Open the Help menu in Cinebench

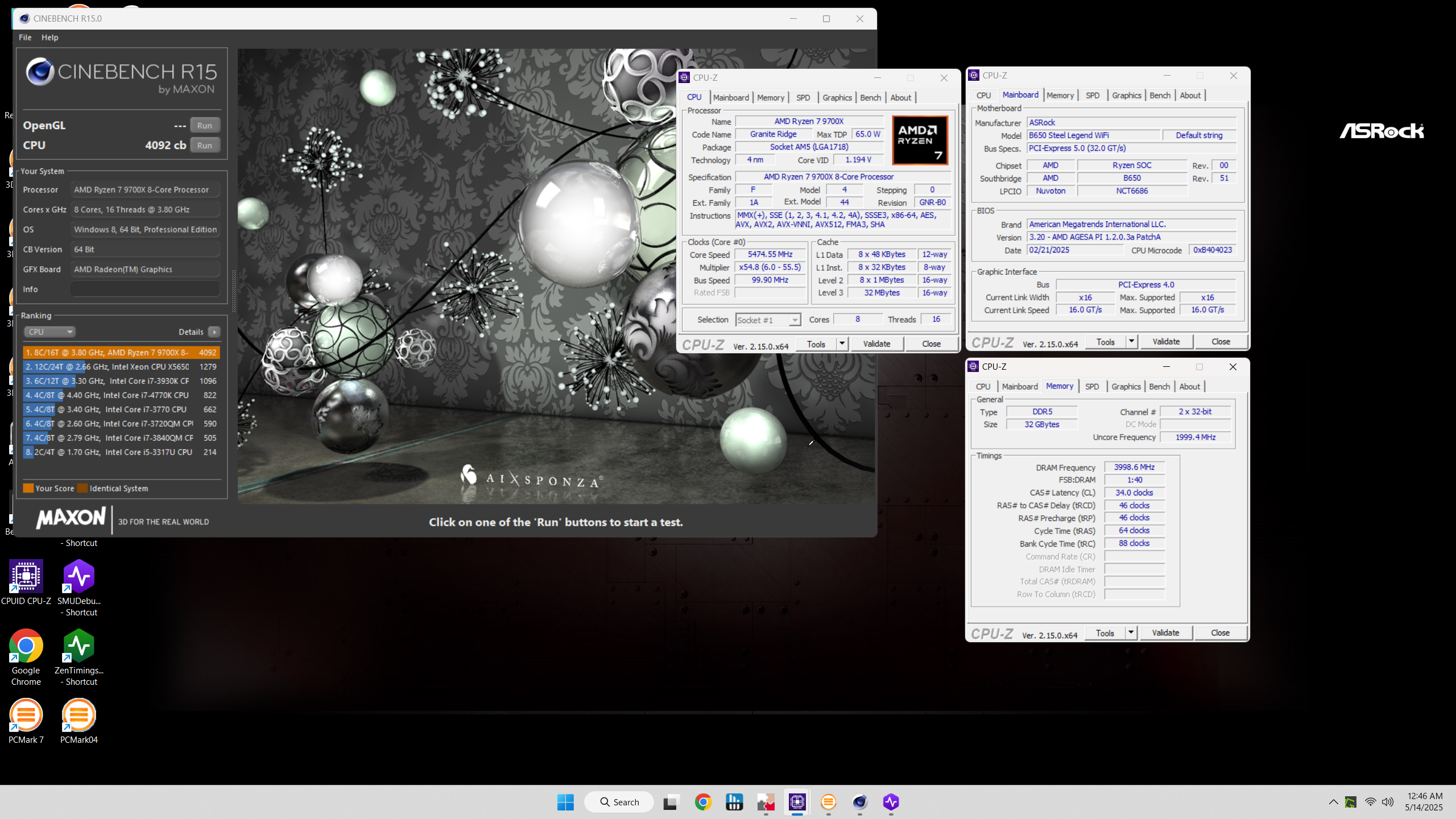[x=50, y=38]
